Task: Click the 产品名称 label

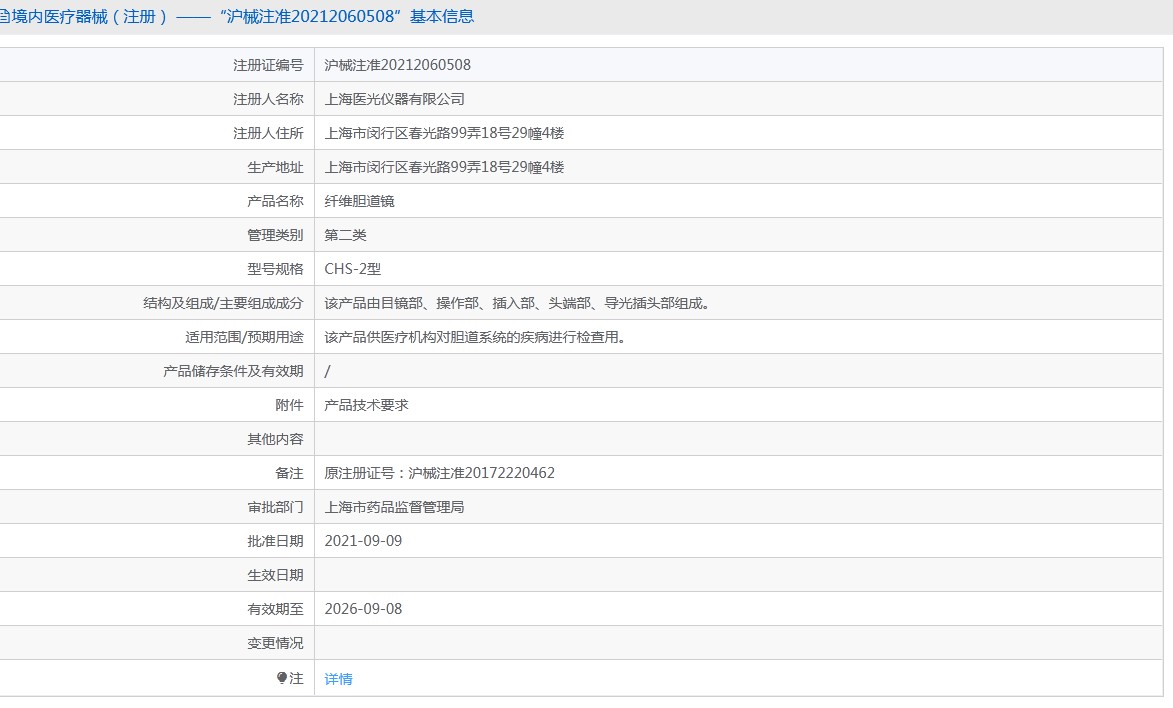Action: [275, 201]
